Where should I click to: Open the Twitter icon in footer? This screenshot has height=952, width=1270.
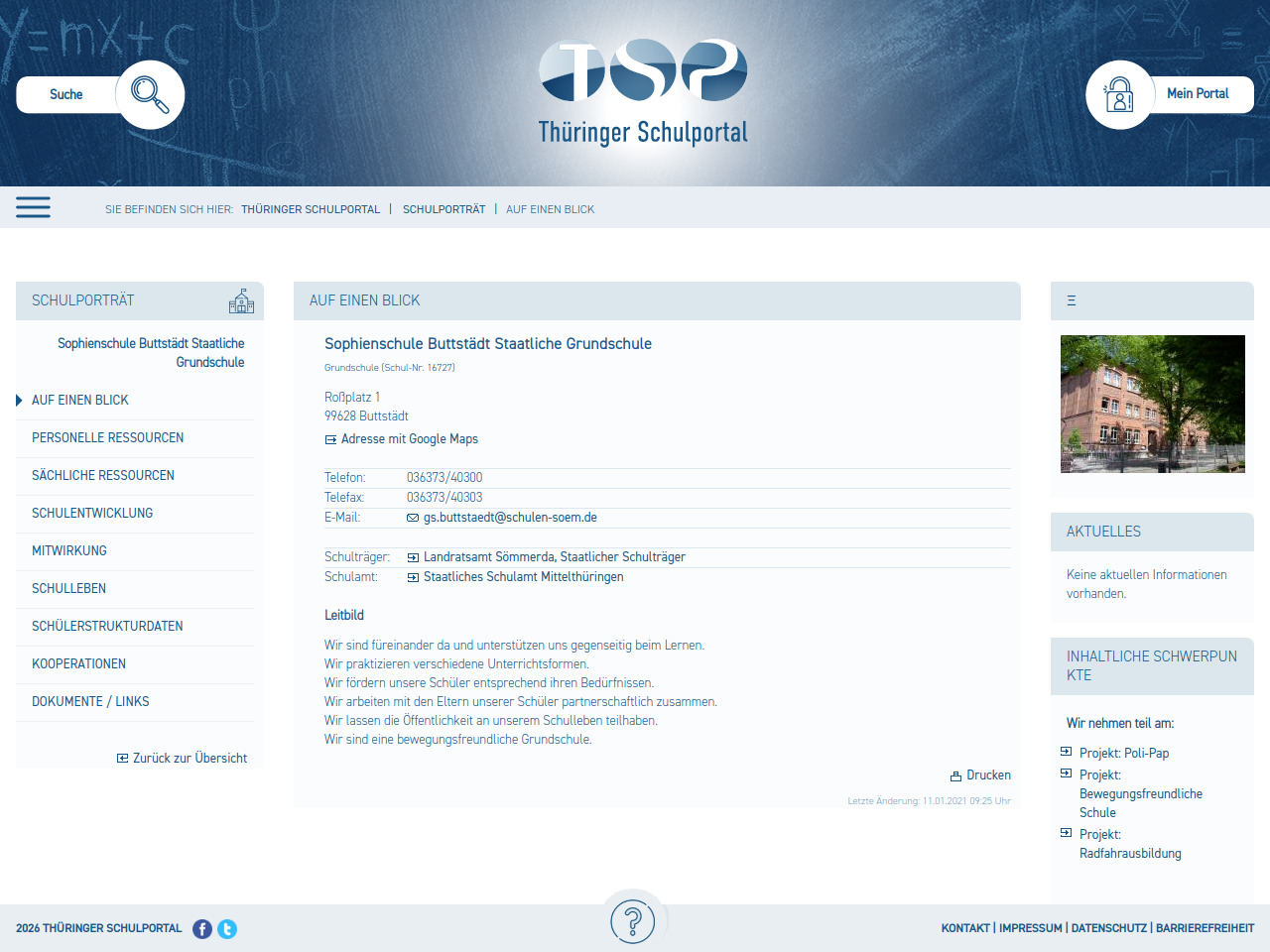click(227, 929)
